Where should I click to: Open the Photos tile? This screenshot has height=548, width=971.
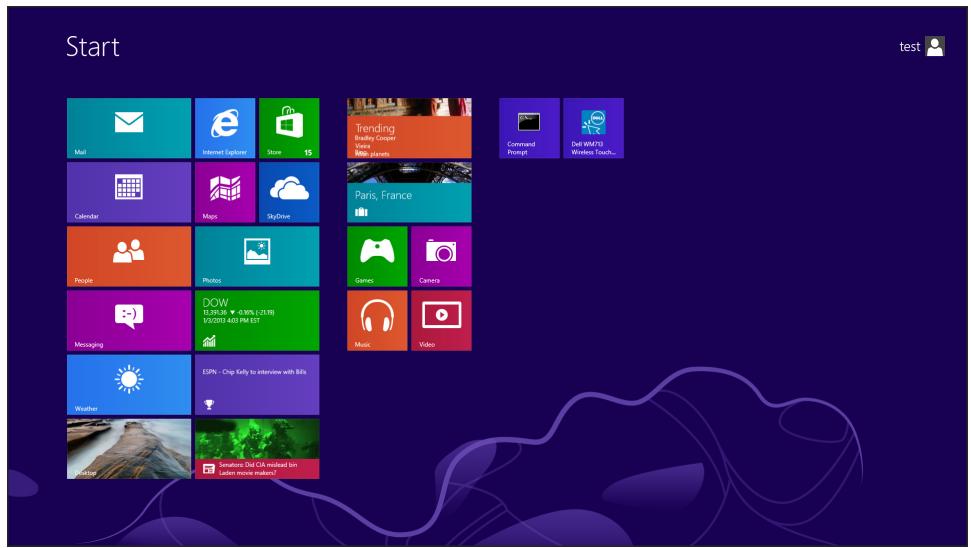257,256
